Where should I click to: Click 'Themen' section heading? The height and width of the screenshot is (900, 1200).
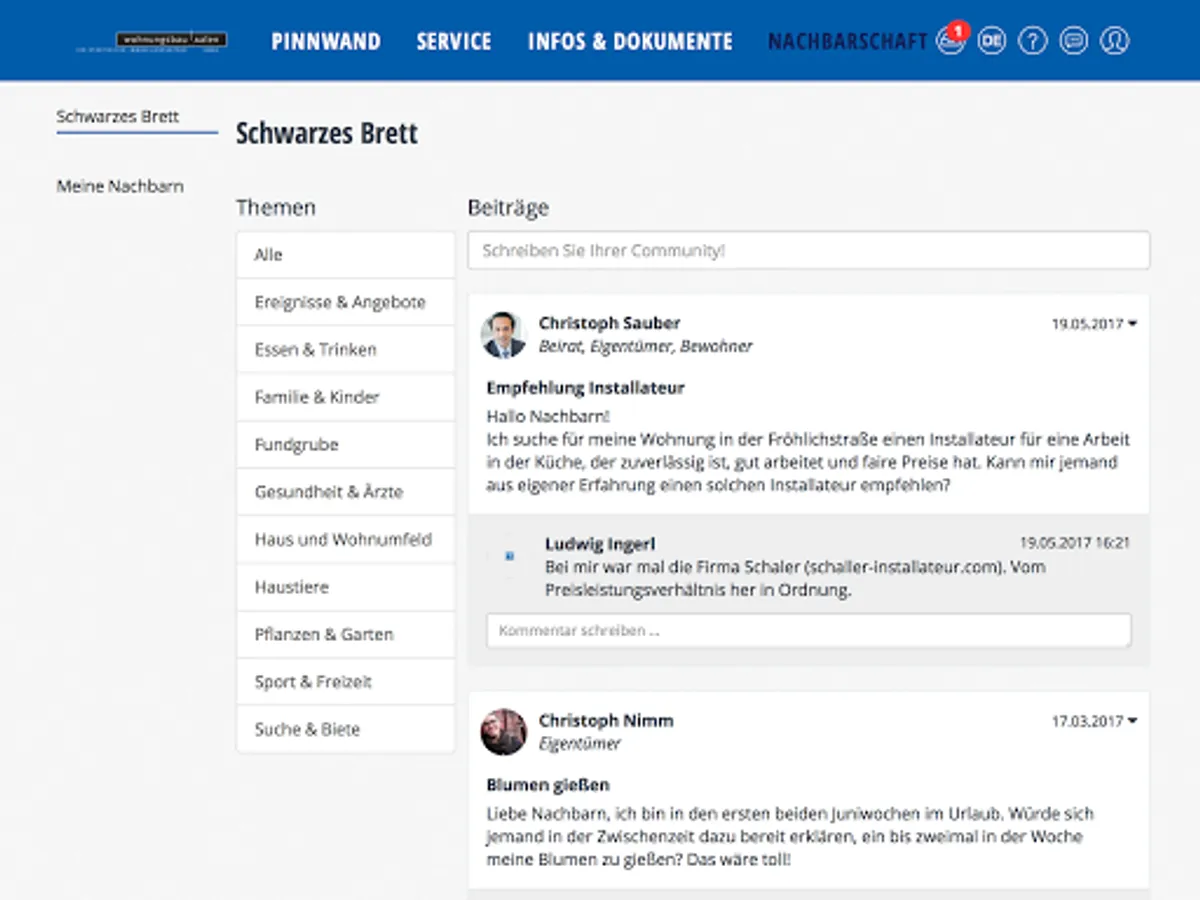point(276,208)
